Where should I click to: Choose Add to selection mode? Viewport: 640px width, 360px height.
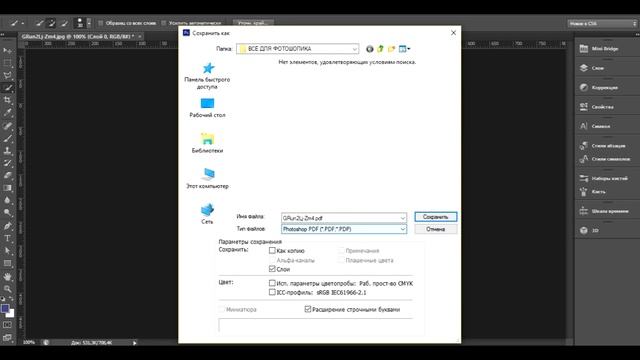click(x=52, y=23)
